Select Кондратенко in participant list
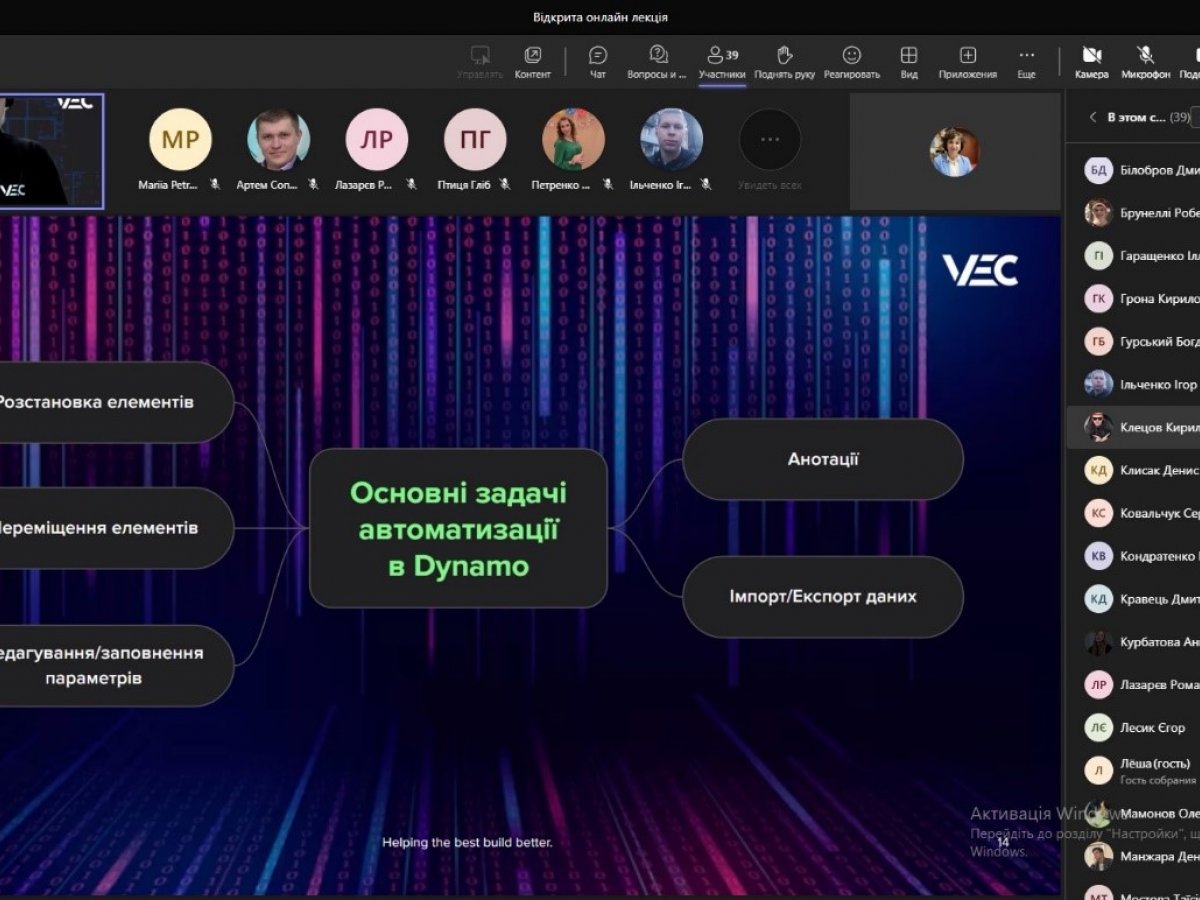 [1133, 556]
